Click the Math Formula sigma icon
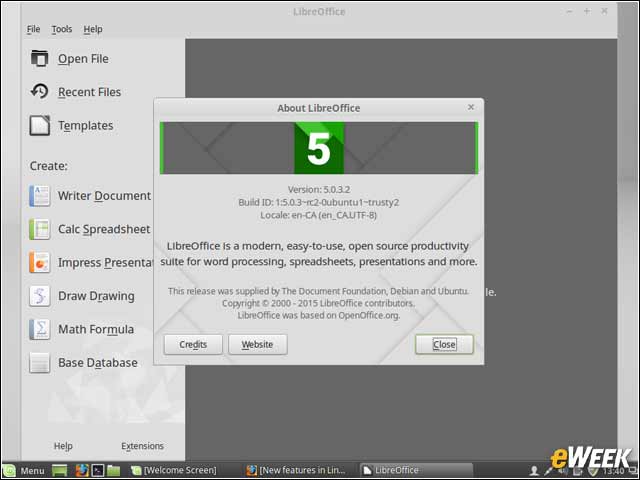 point(40,329)
